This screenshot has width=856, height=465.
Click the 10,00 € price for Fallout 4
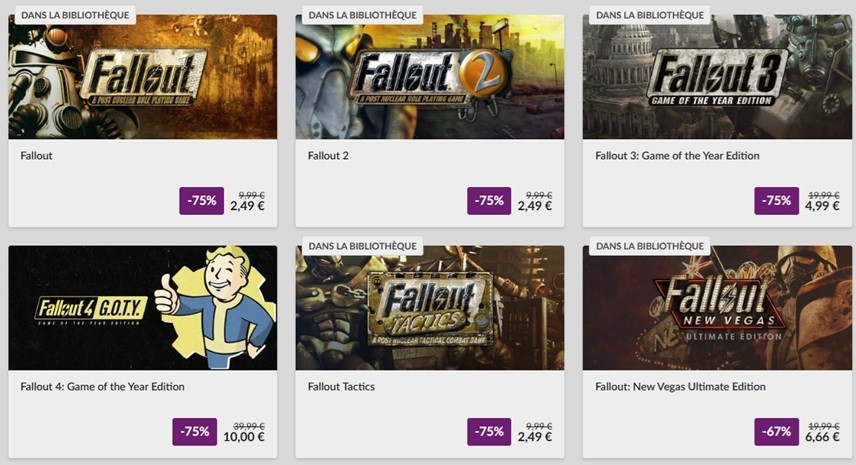pos(244,437)
